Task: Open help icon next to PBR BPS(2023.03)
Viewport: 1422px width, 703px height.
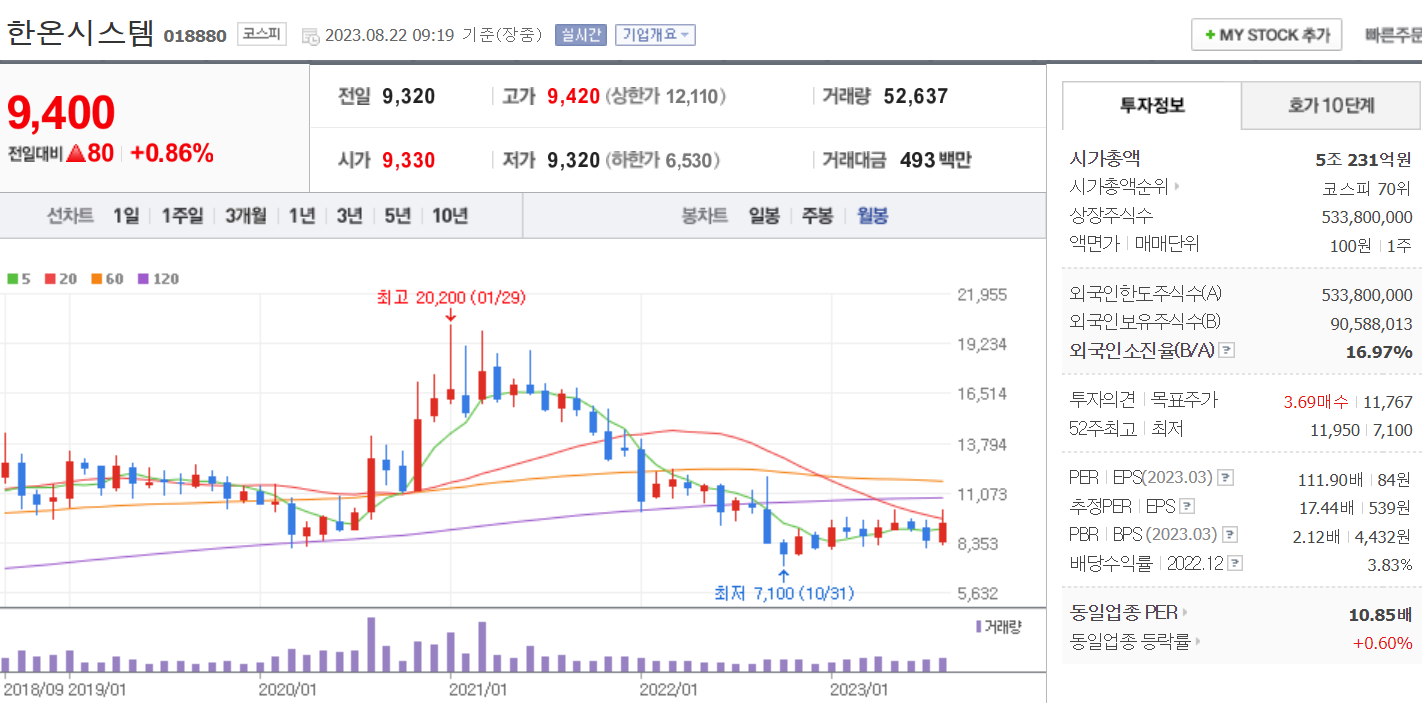Action: point(1231,535)
